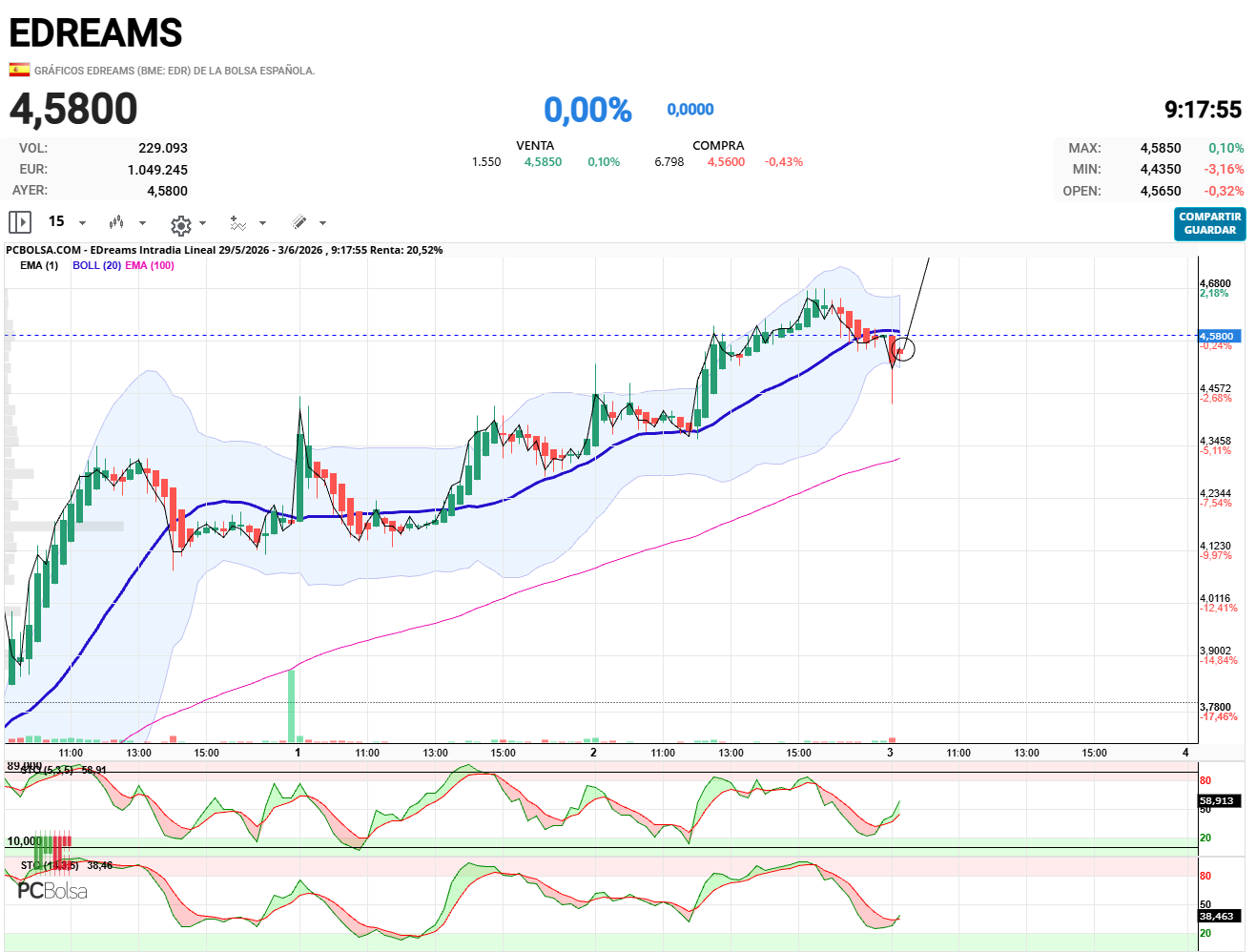Click the MAX value 4,5850

tap(1161, 148)
